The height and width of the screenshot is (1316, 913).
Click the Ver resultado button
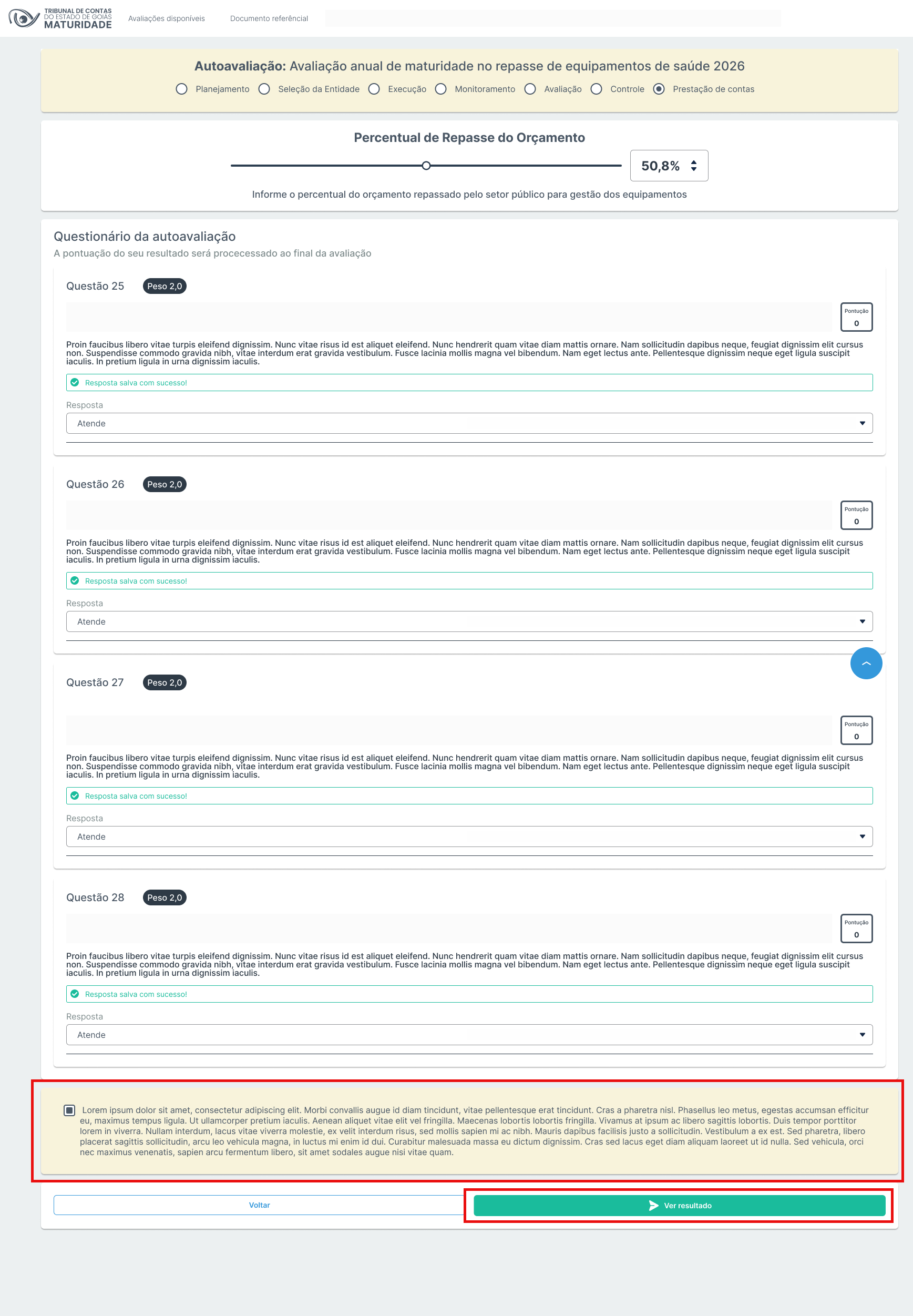coord(679,1206)
